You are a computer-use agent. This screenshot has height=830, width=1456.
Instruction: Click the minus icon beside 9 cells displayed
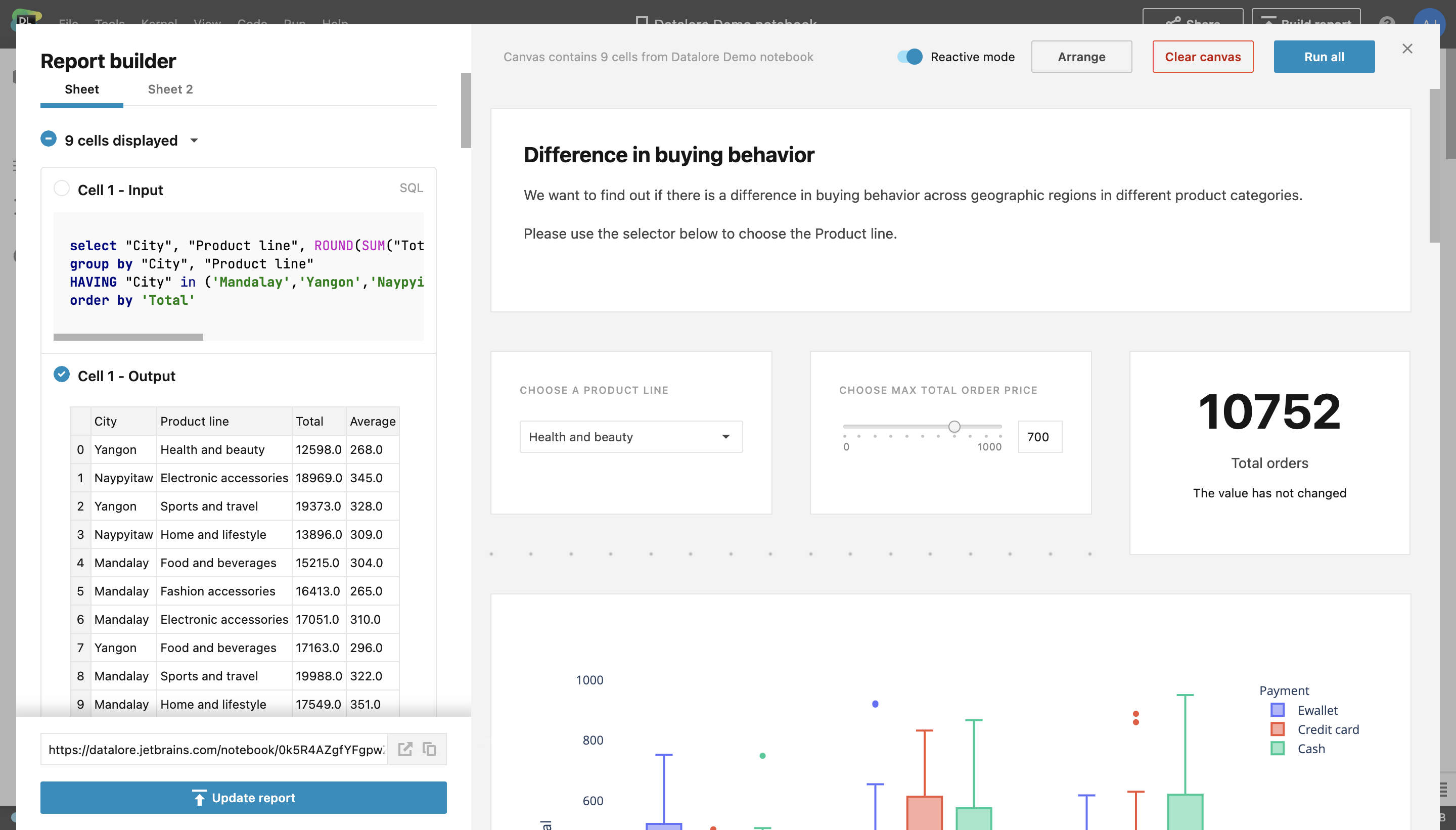point(49,139)
